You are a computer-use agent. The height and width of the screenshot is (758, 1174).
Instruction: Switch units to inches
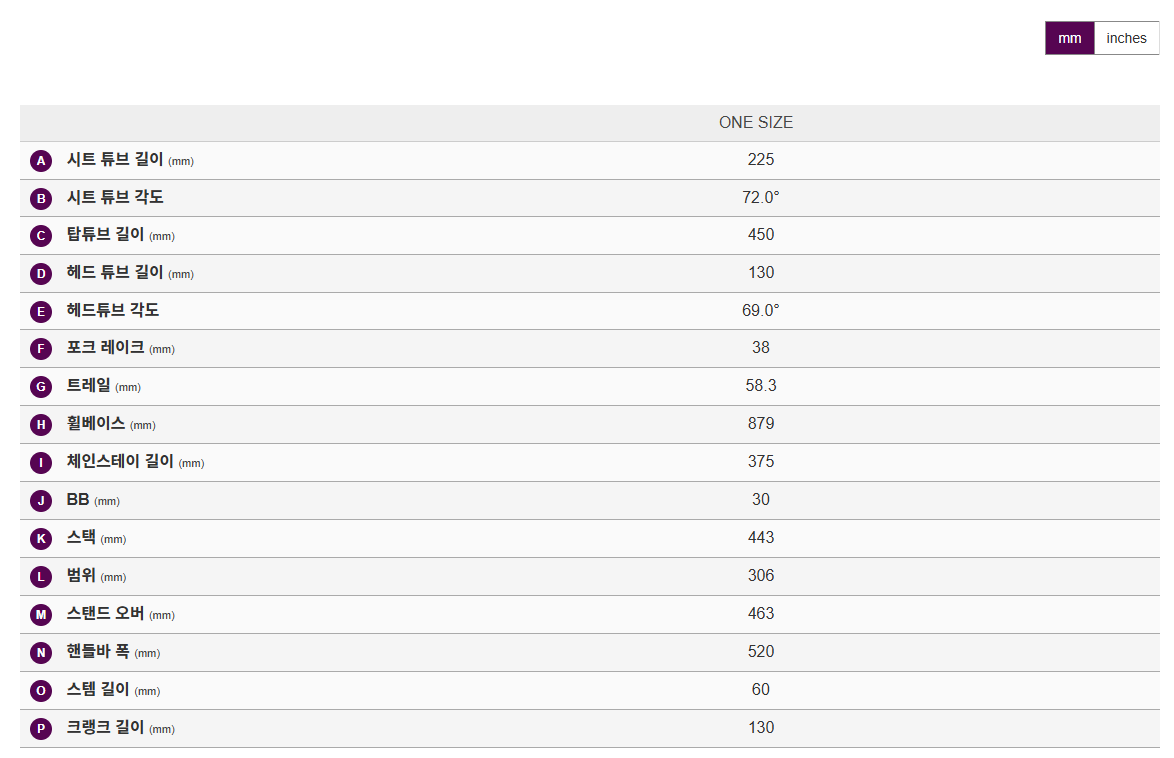click(x=1126, y=38)
